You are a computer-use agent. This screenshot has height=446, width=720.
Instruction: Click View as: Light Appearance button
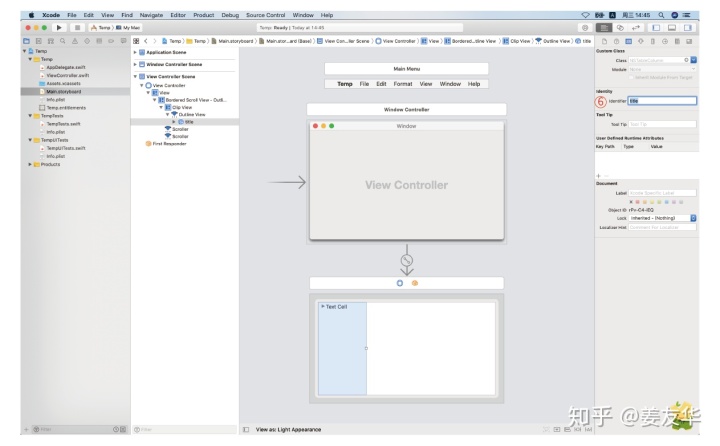click(x=288, y=429)
